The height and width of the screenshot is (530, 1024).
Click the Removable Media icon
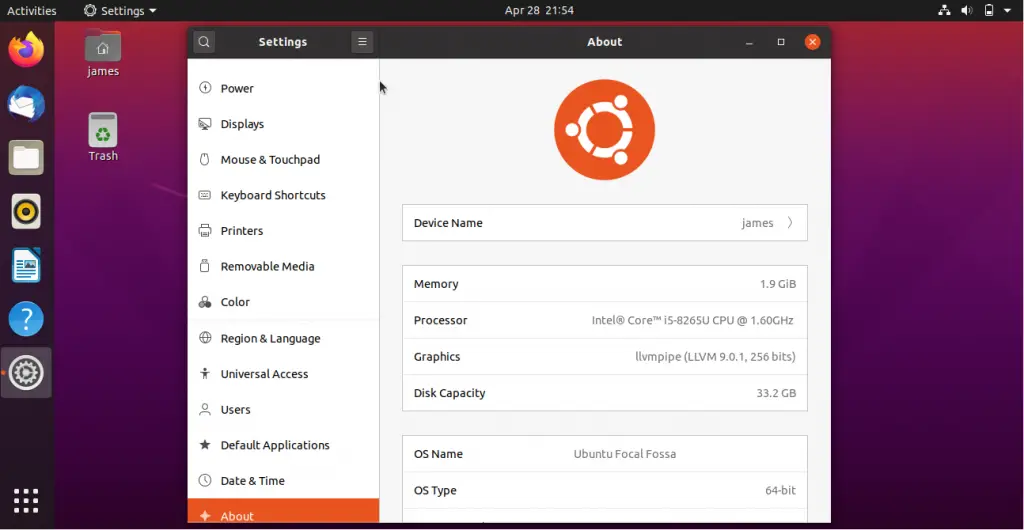[204, 266]
